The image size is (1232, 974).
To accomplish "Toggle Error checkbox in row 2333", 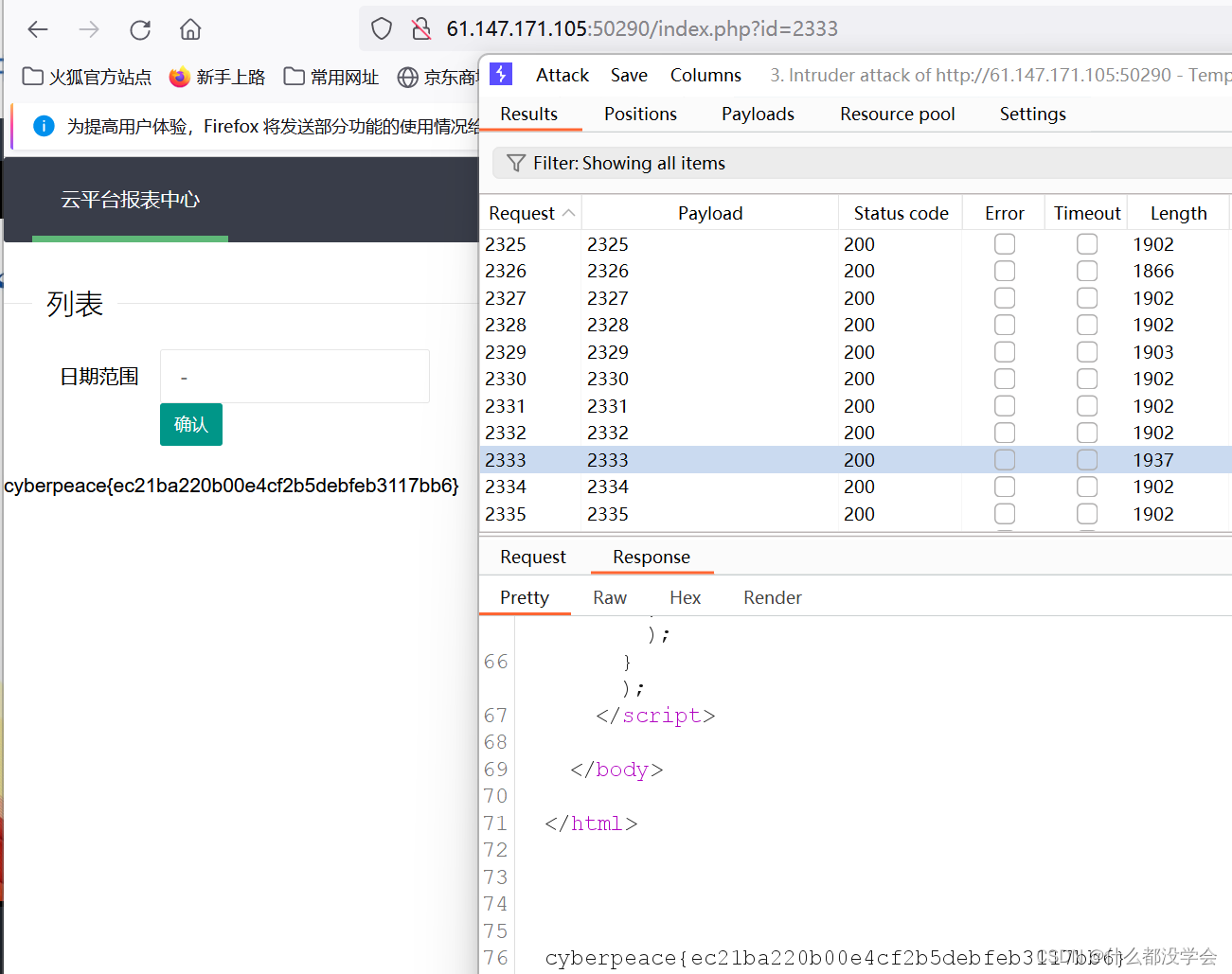I will point(1005,460).
